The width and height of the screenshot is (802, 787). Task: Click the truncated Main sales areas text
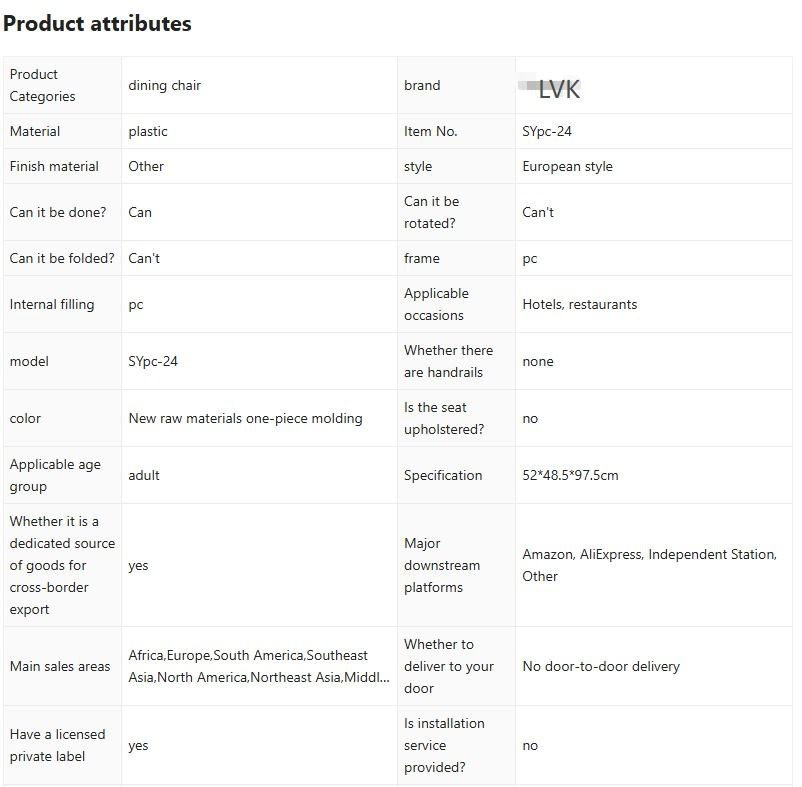[259, 666]
